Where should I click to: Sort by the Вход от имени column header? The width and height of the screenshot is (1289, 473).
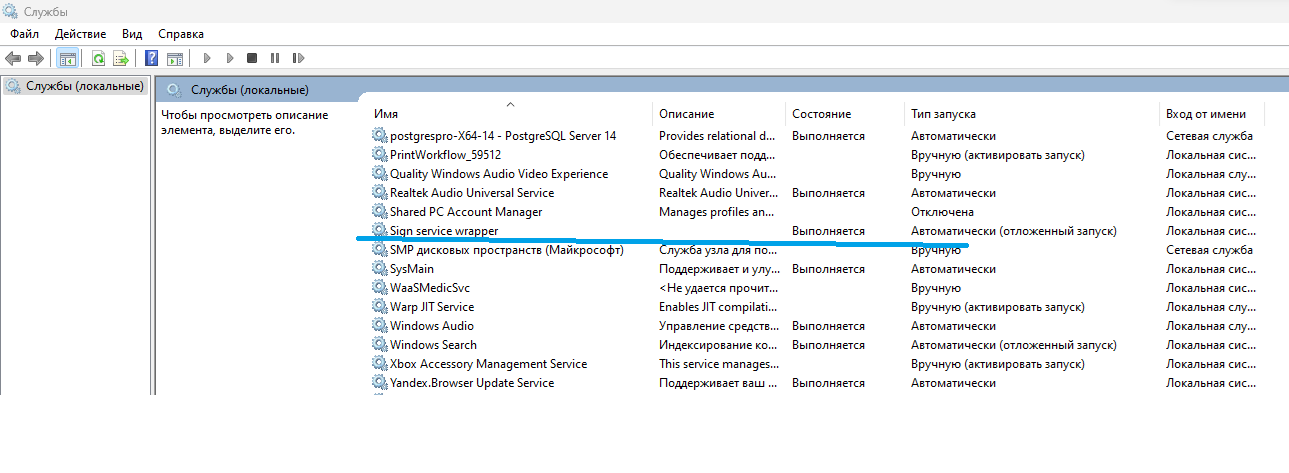pyautogui.click(x=1206, y=114)
